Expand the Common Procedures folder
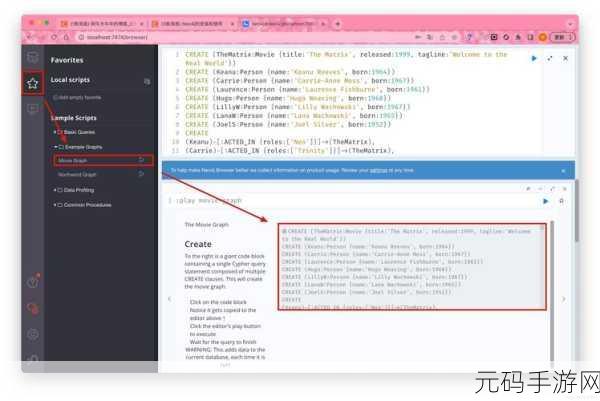 coord(83,205)
